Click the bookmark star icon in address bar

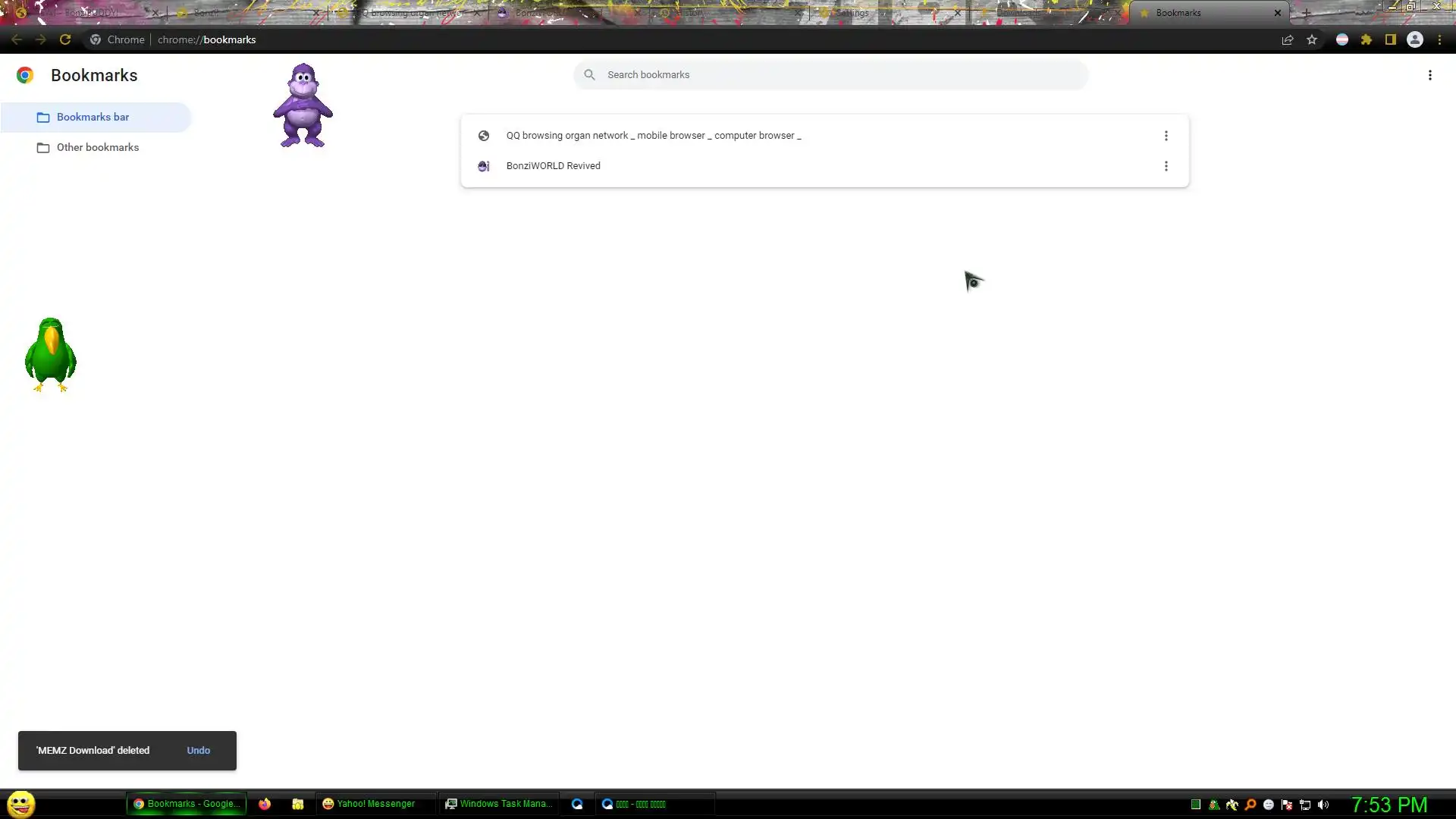pos(1312,39)
